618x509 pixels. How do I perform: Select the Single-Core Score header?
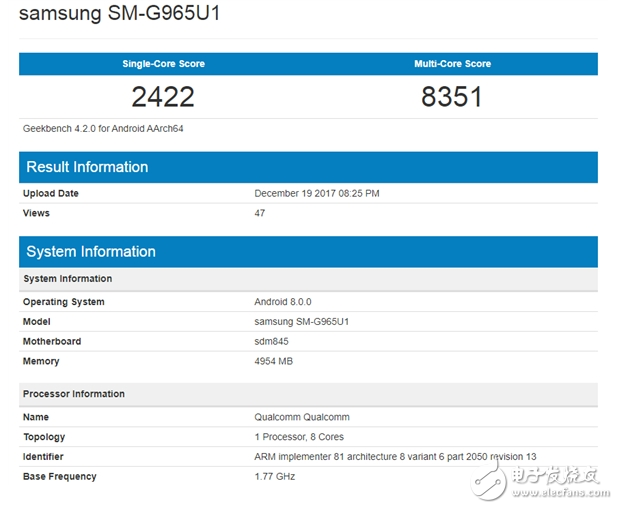pos(163,64)
